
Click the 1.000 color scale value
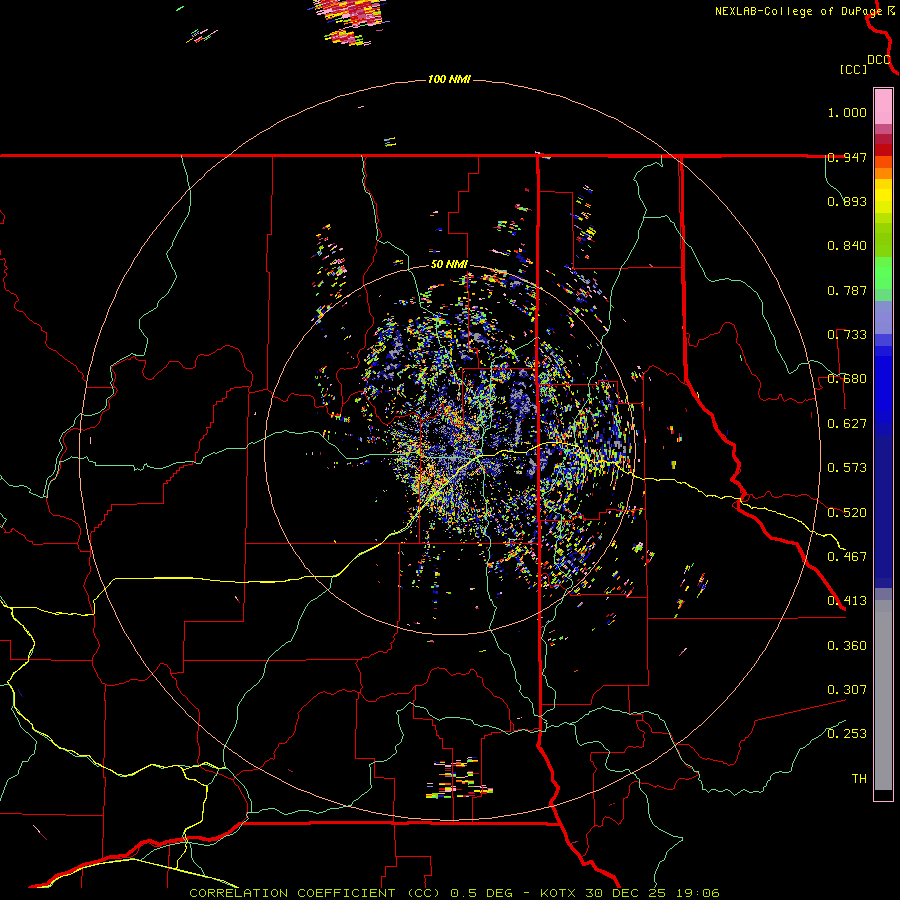point(847,112)
